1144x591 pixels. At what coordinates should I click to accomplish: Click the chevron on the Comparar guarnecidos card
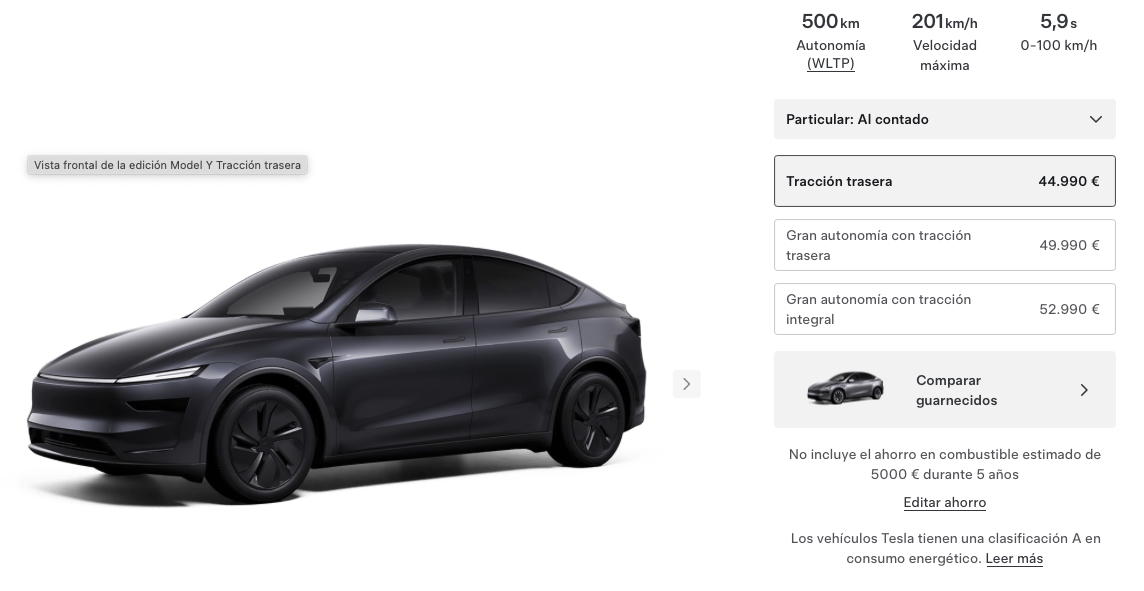(1084, 390)
